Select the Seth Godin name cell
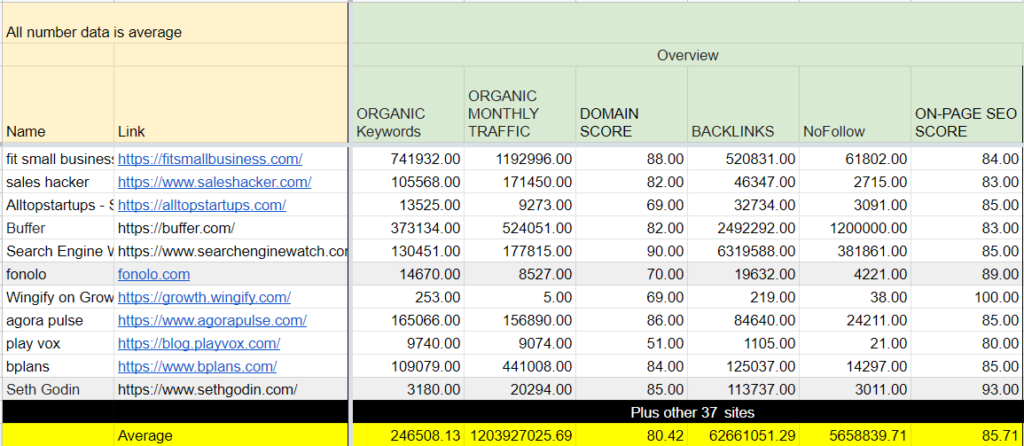Screen dimensions: 1024x446 click(57, 390)
